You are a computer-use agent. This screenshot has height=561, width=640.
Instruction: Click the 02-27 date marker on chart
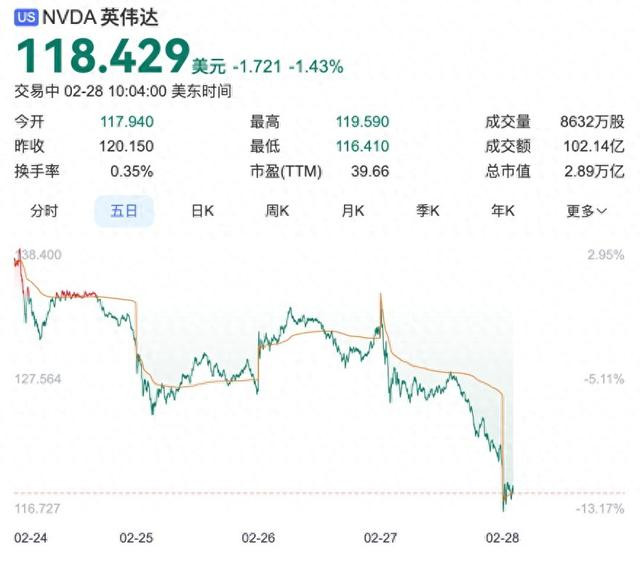coord(380,538)
